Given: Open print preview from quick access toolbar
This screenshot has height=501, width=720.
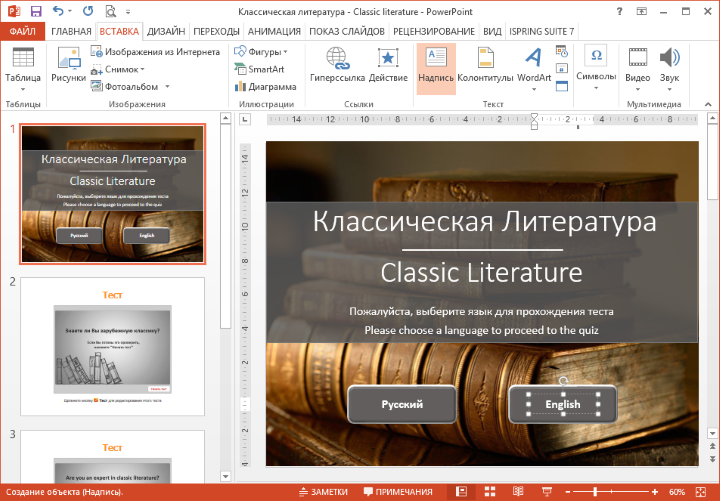Looking at the screenshot, I should coord(110,11).
